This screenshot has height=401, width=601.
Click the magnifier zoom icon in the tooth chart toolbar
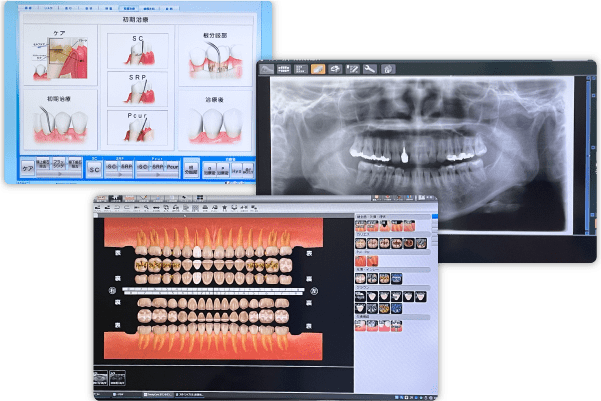(x=146, y=208)
